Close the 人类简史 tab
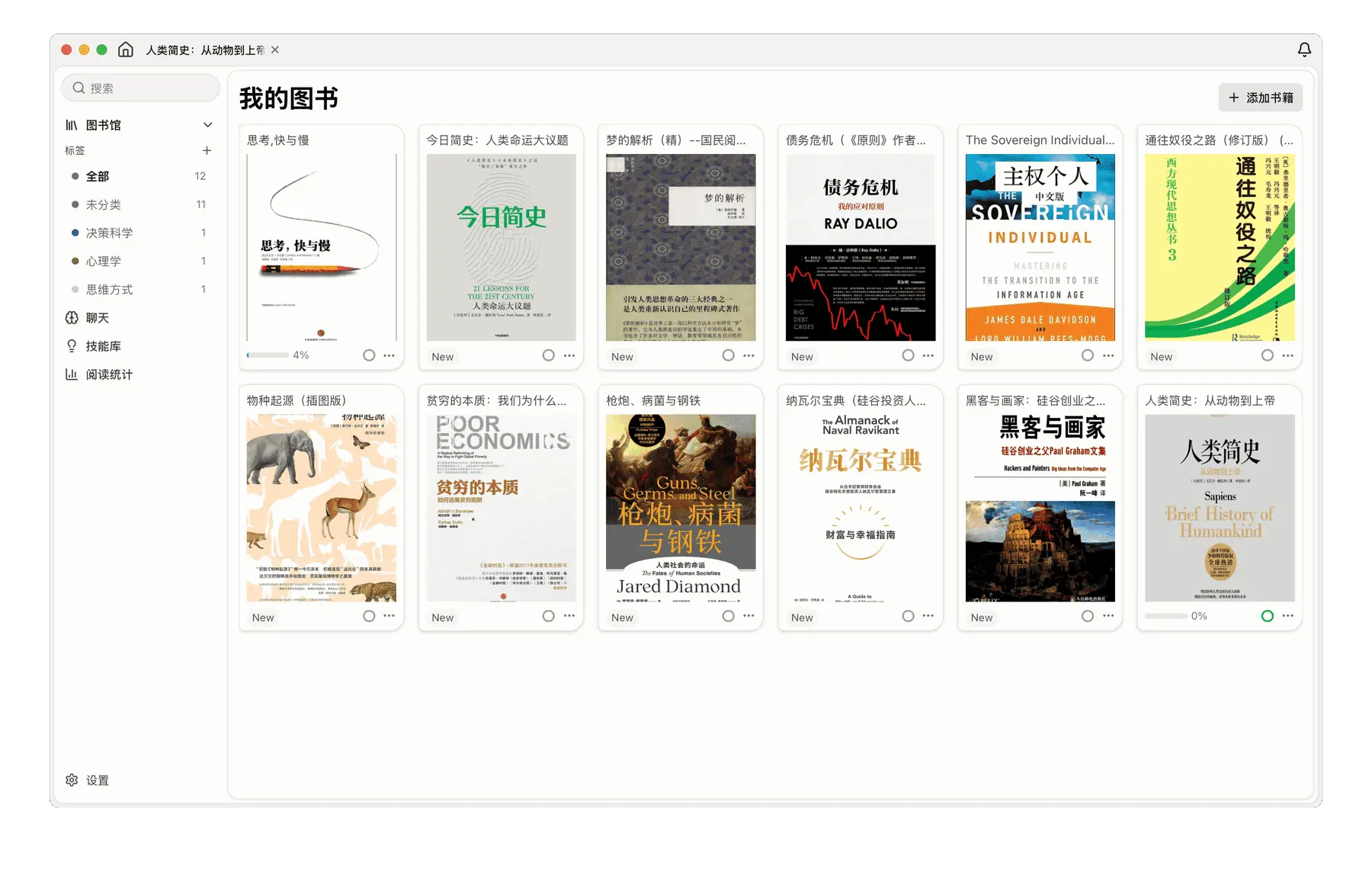 click(x=275, y=50)
